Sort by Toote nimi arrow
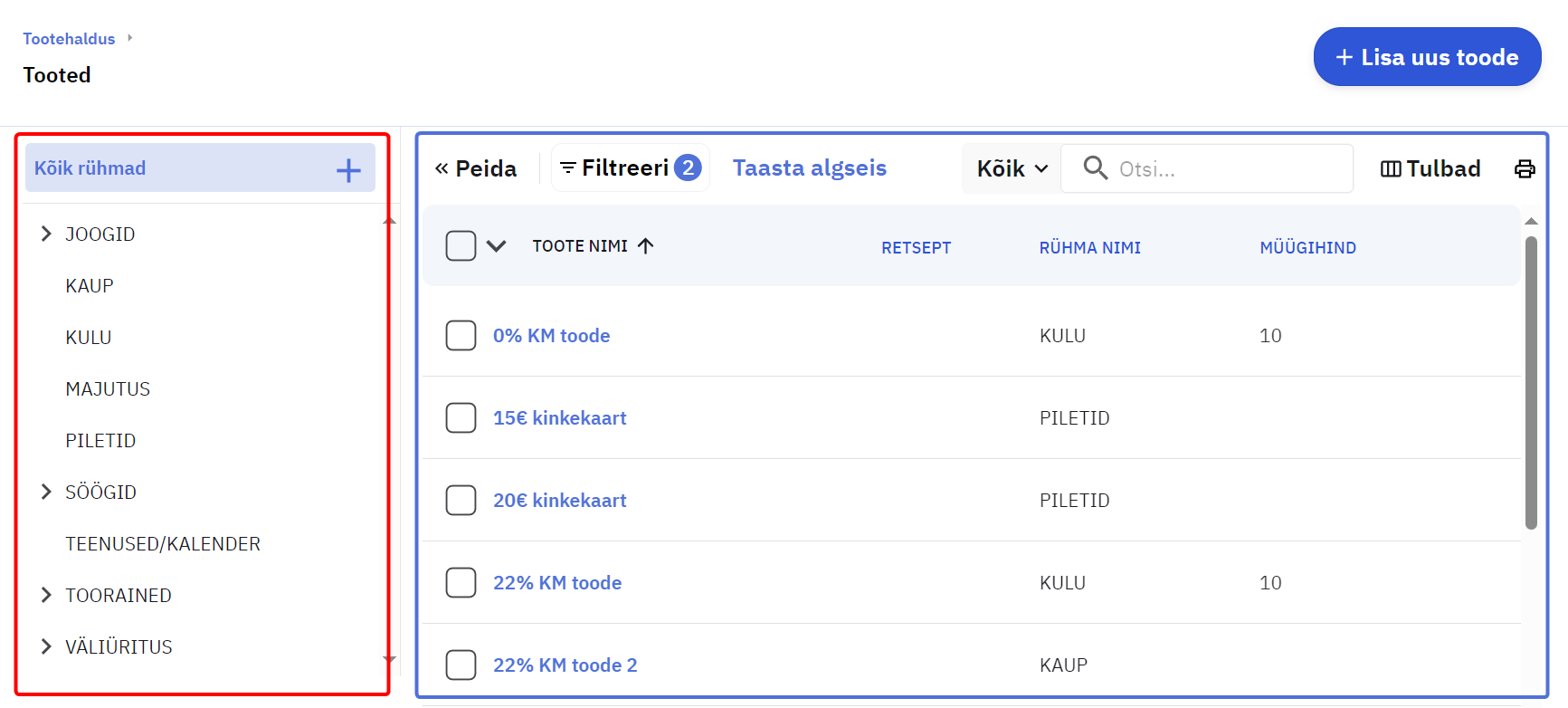Image resolution: width=1568 pixels, height=708 pixels. pyautogui.click(x=645, y=245)
